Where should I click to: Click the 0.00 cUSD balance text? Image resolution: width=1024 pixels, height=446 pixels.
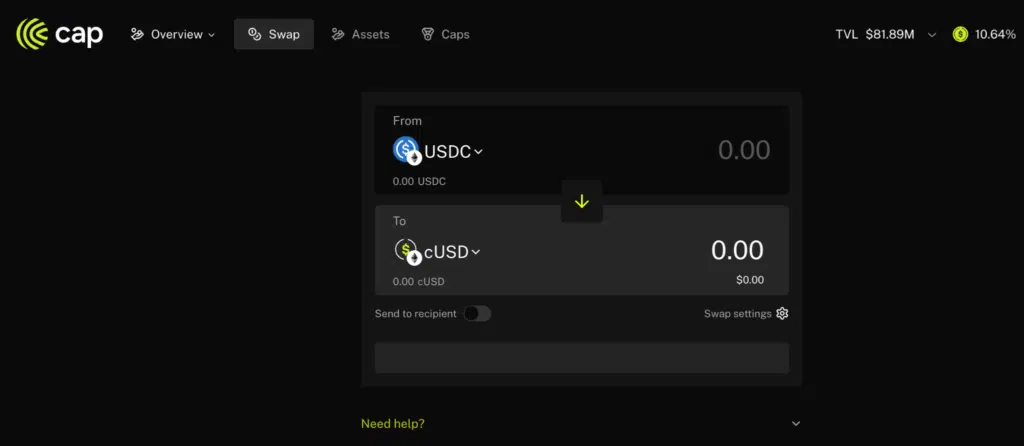(419, 282)
